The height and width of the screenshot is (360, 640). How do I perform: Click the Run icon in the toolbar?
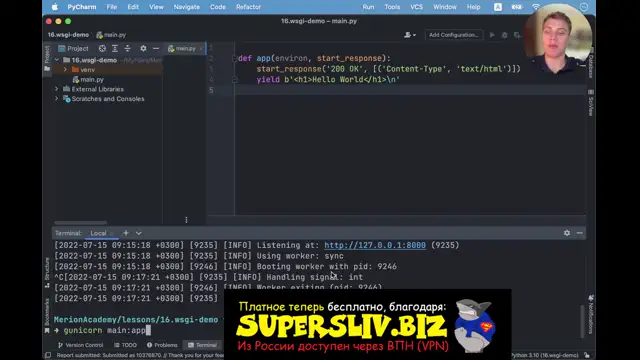[x=492, y=35]
